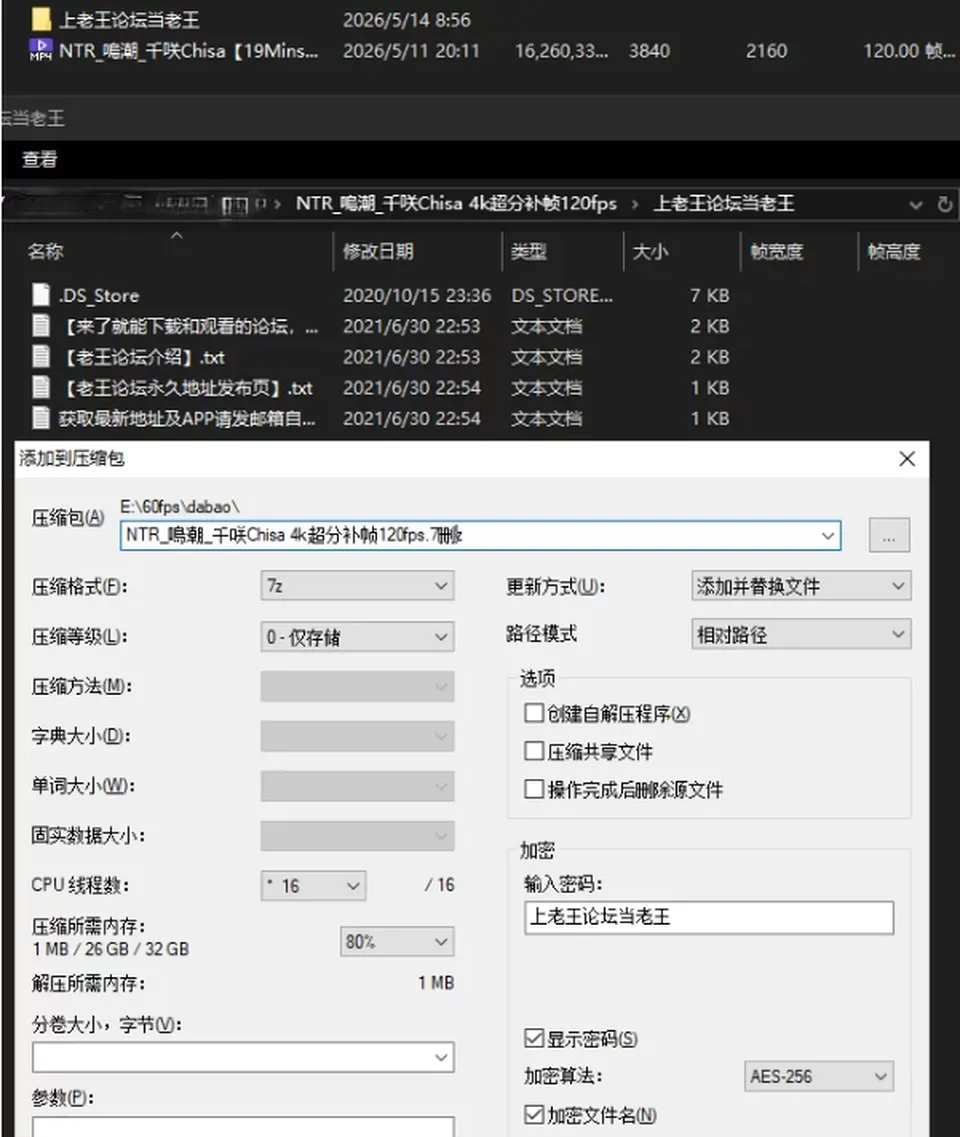Open the 分卷大小 combo box
Screen dimensions: 960x1137
tap(243, 1057)
